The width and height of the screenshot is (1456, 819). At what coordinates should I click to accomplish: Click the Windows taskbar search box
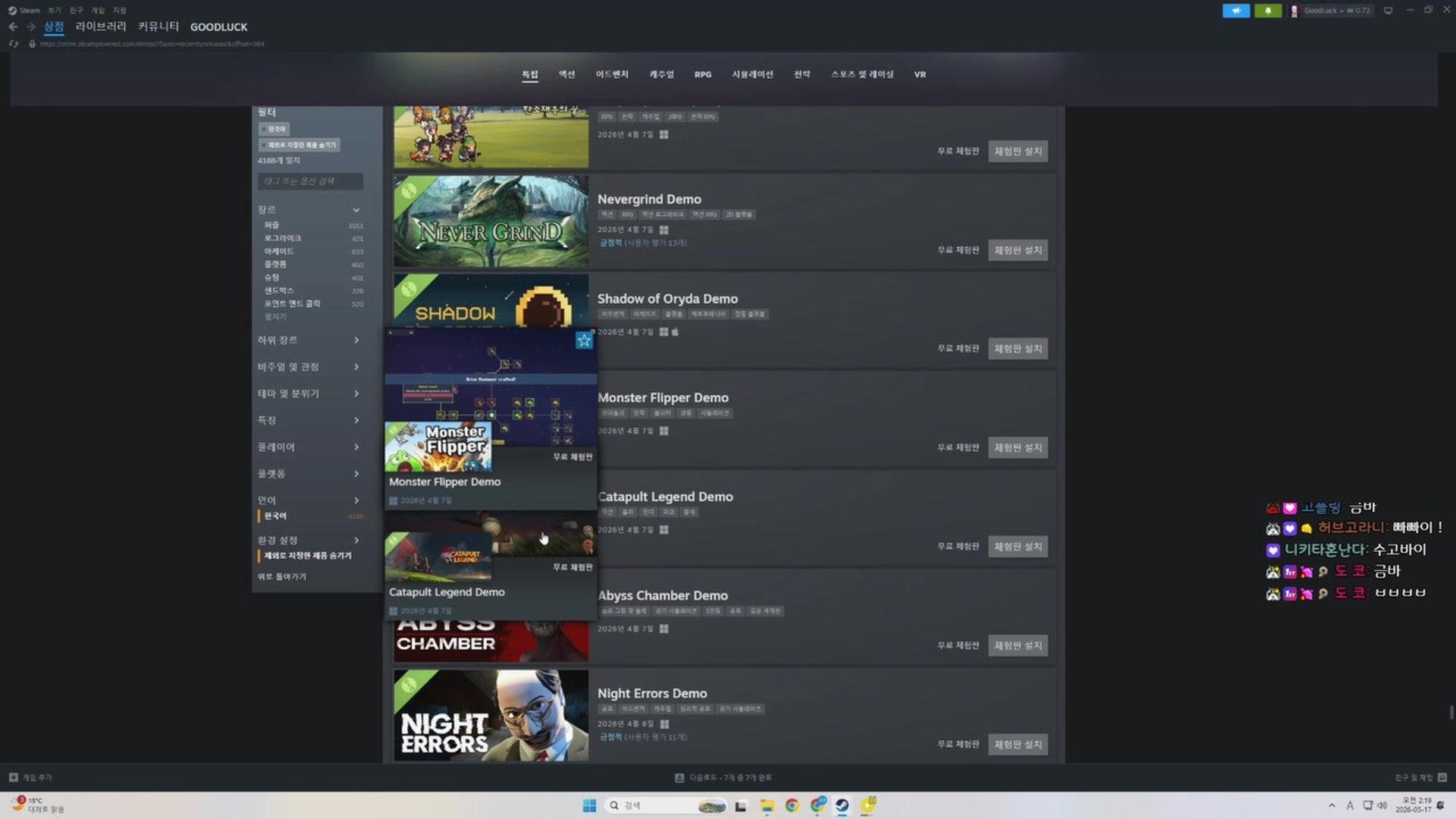point(666,805)
